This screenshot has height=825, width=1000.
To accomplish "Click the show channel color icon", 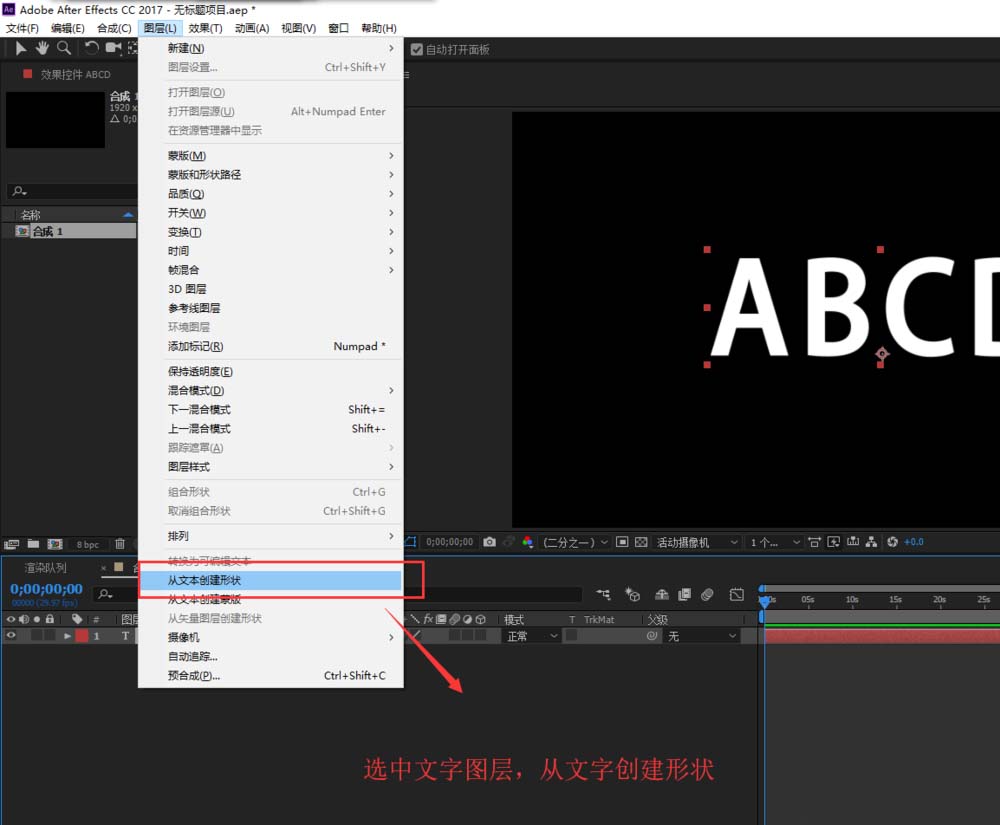I will coord(527,542).
